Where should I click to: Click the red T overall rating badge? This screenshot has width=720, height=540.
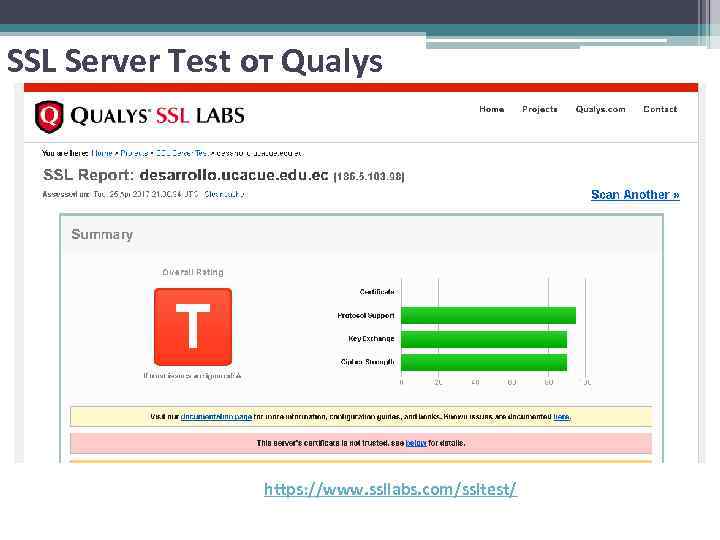tap(193, 326)
